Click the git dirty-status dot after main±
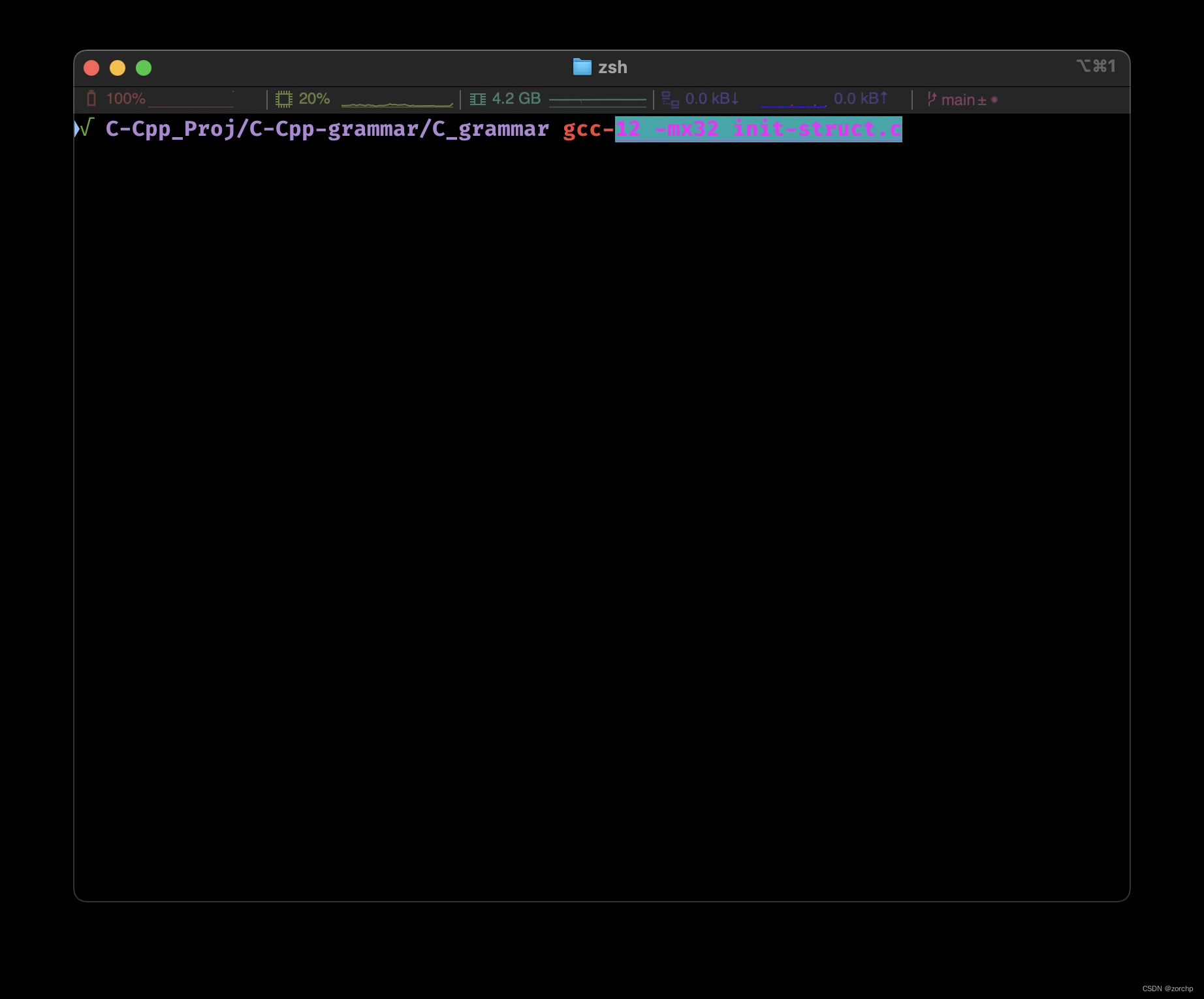Viewport: 1204px width, 999px height. click(x=994, y=100)
